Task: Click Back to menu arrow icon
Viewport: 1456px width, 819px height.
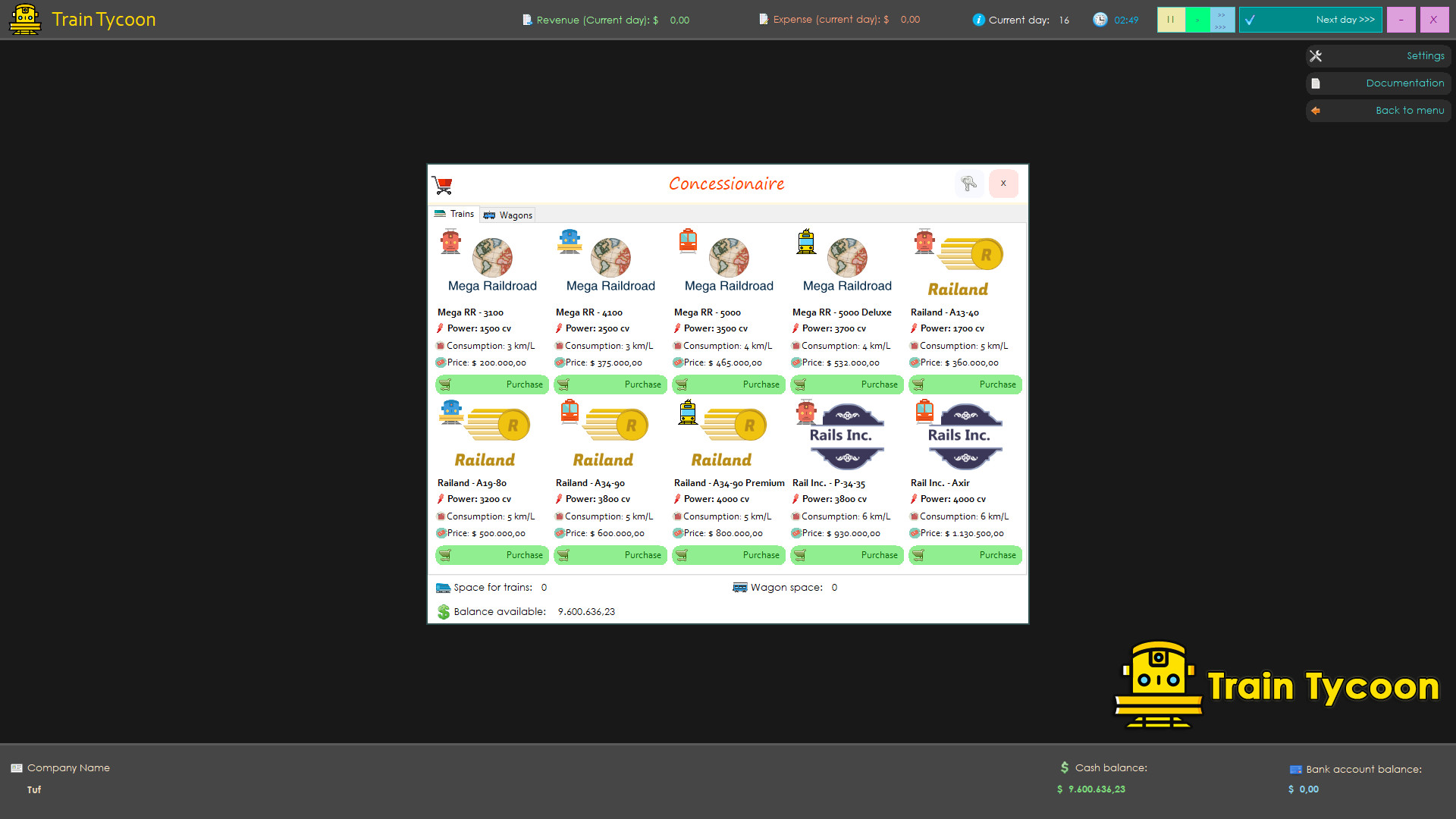Action: click(1316, 111)
